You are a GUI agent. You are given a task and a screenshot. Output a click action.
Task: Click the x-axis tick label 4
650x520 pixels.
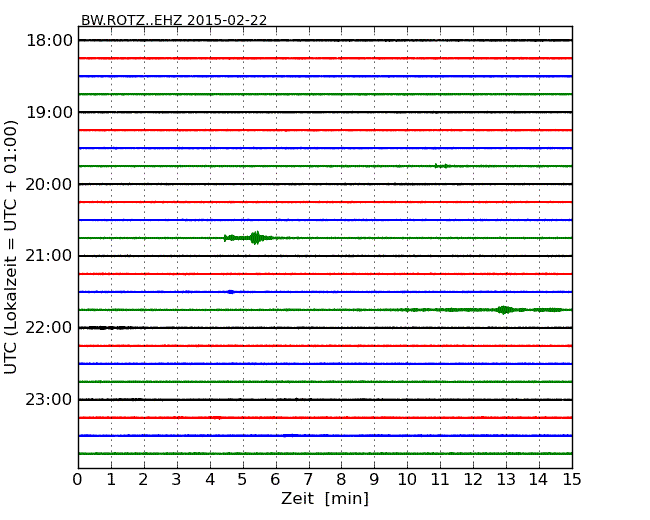tap(210, 480)
